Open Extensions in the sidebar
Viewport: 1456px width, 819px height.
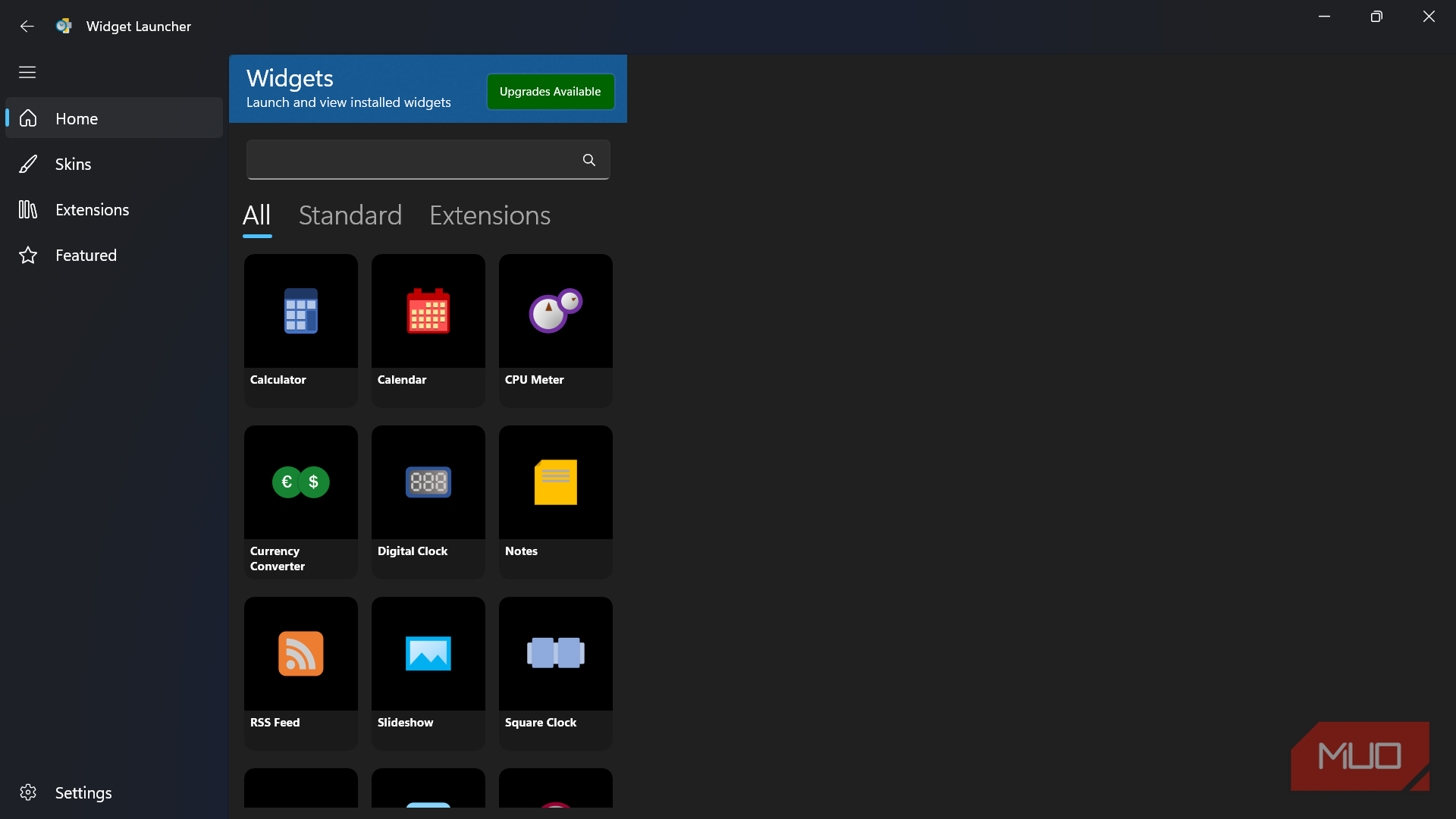click(114, 209)
